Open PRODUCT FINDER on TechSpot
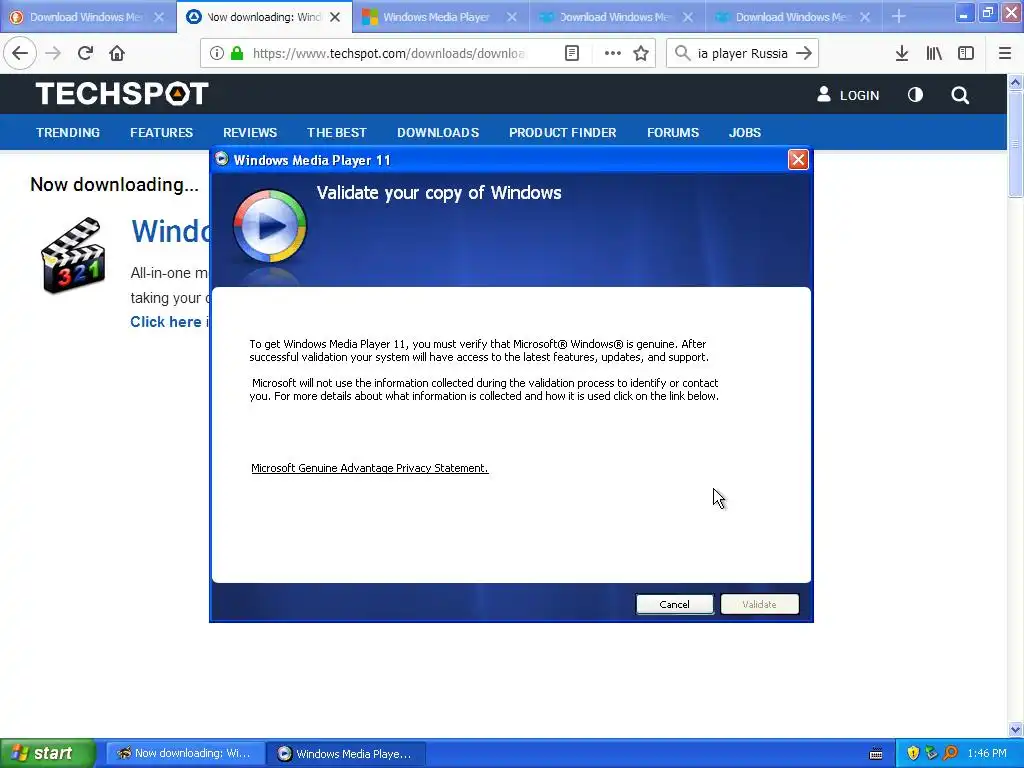Viewport: 1024px width, 768px height. point(563,133)
